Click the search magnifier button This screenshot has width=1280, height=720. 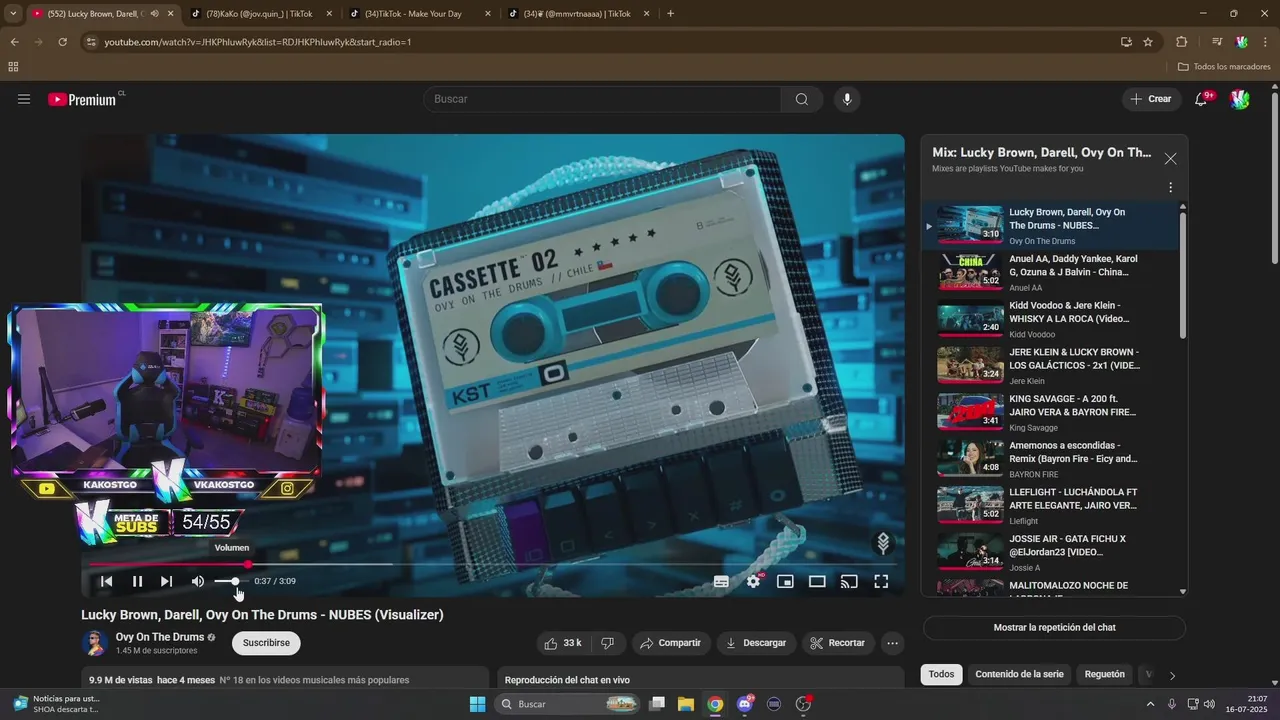click(x=802, y=99)
